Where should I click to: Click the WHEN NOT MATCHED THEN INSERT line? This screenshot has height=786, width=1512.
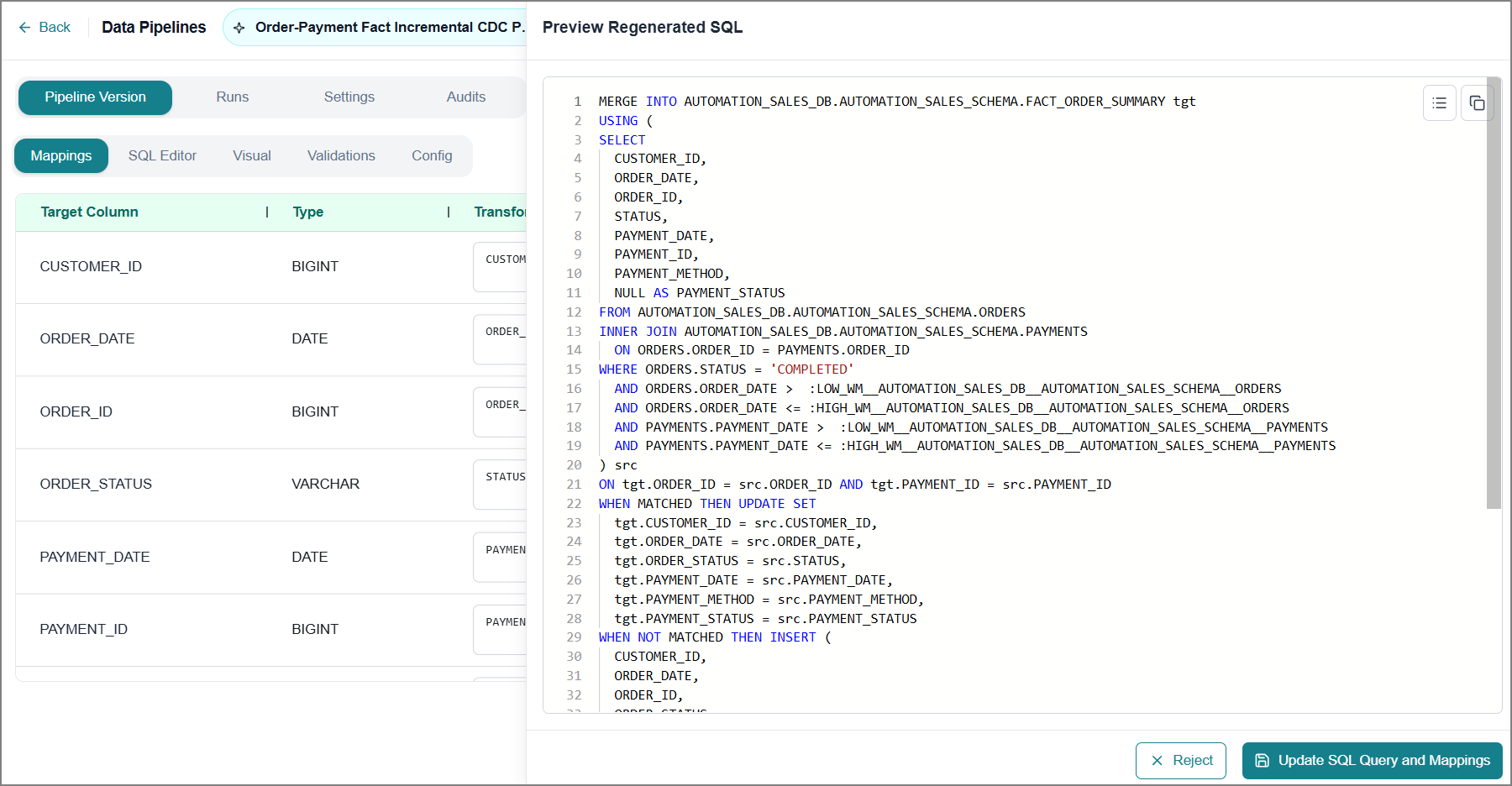[715, 637]
